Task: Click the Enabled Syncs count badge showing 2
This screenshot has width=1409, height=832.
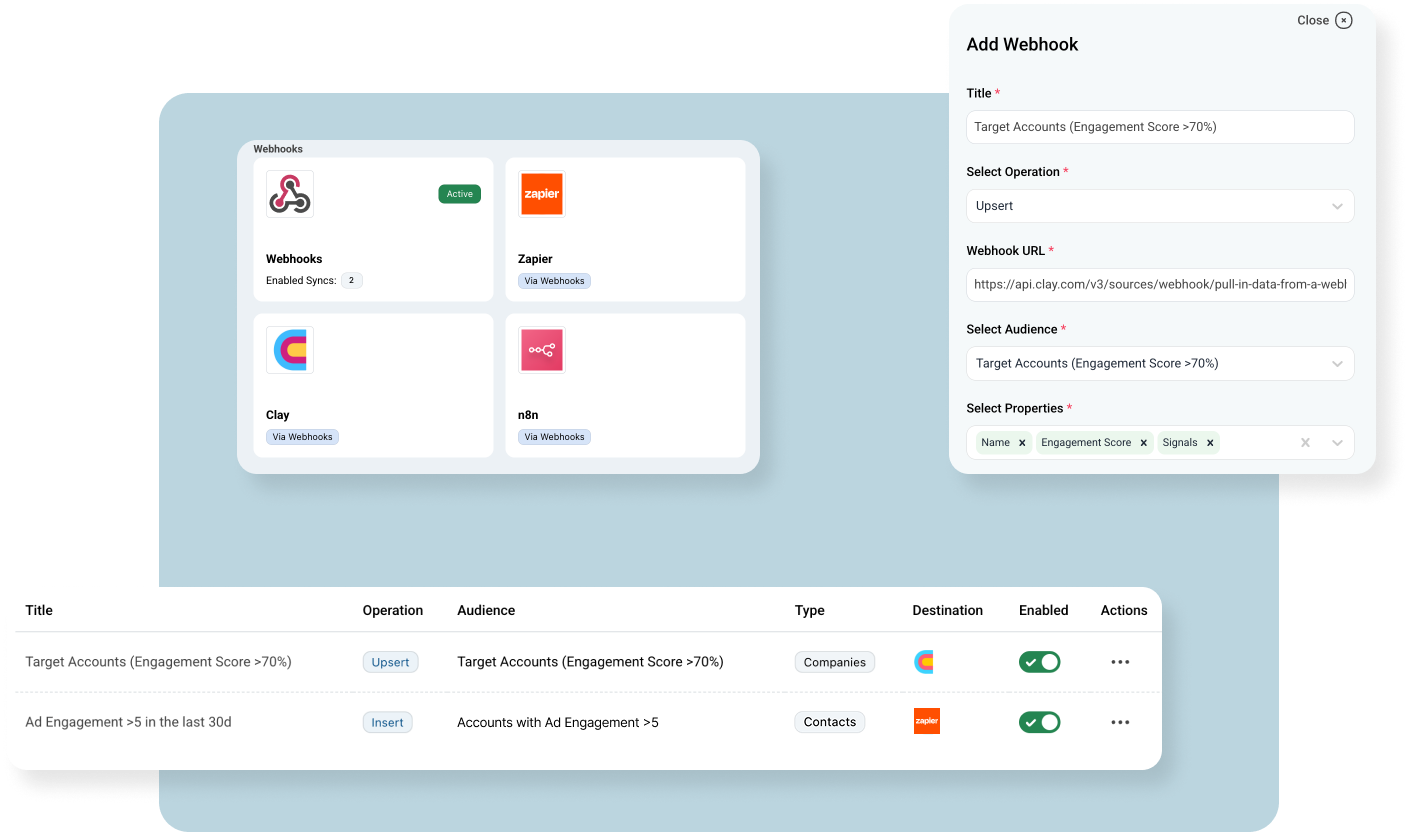Action: coord(351,281)
